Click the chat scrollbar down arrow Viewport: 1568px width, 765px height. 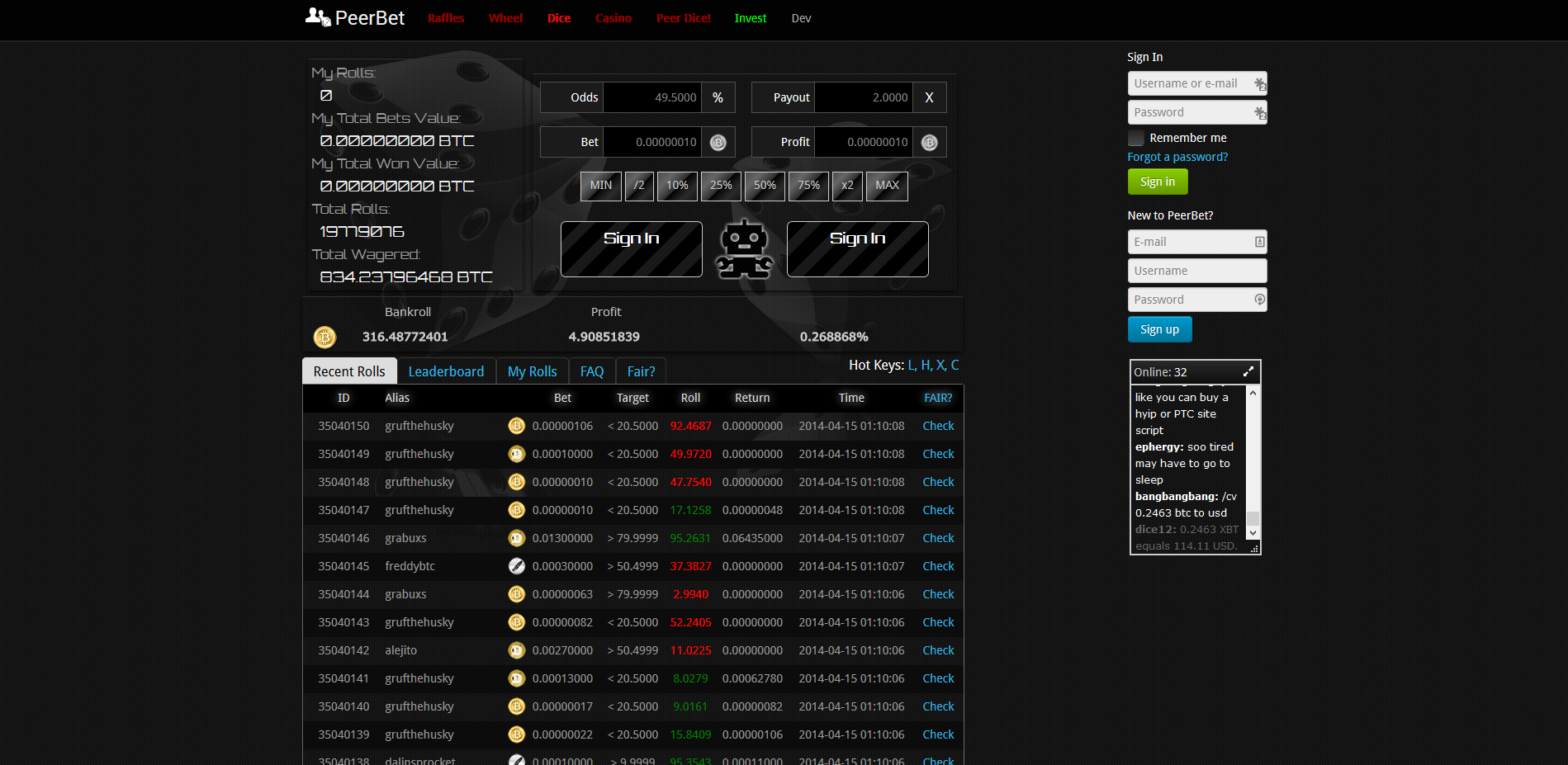pos(1253,533)
